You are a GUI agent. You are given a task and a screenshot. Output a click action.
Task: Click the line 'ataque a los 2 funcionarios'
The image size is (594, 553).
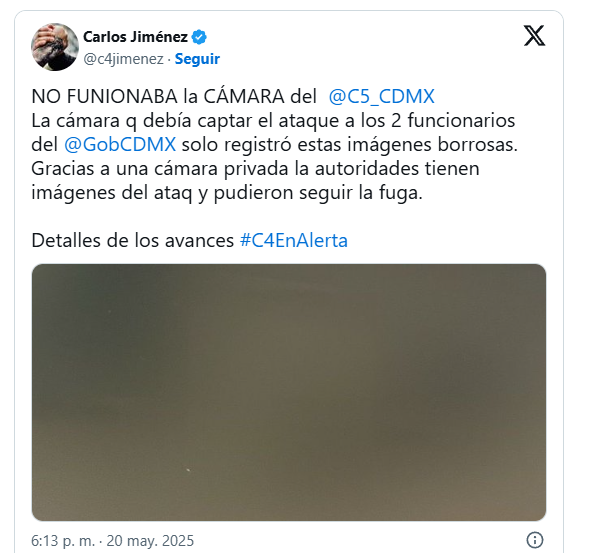(x=397, y=121)
